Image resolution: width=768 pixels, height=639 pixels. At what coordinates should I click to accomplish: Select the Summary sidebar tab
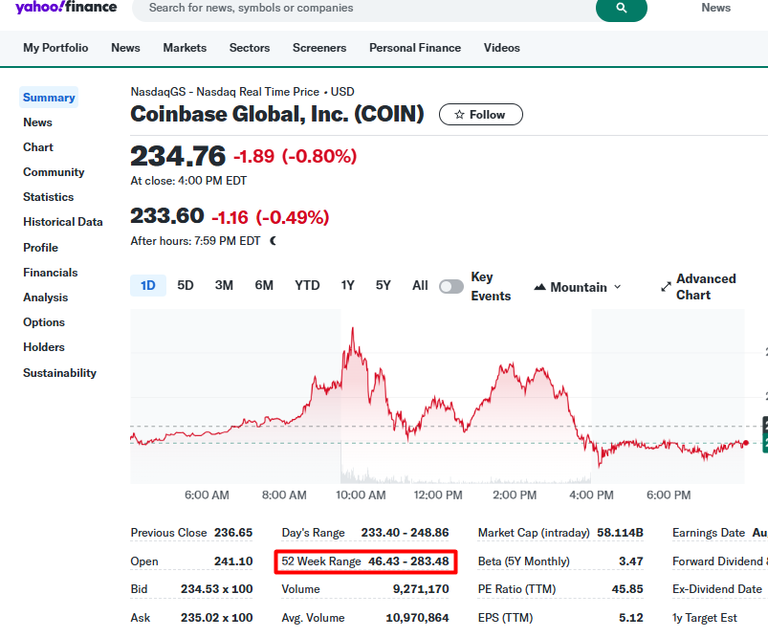pos(48,97)
